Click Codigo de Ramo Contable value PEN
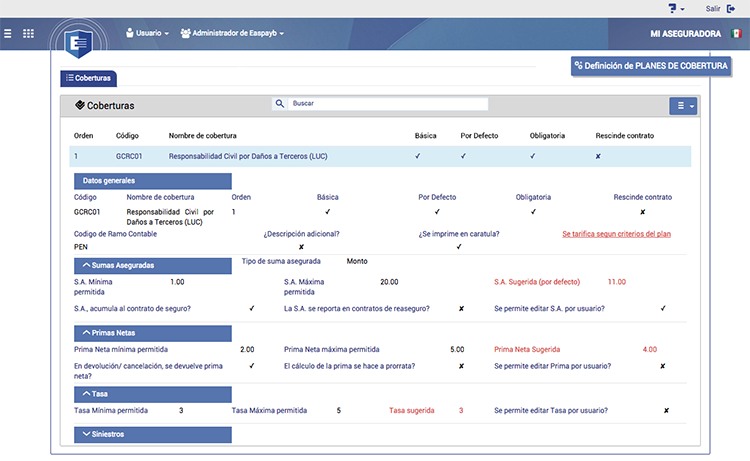This screenshot has height=461, width=750. coord(81,247)
